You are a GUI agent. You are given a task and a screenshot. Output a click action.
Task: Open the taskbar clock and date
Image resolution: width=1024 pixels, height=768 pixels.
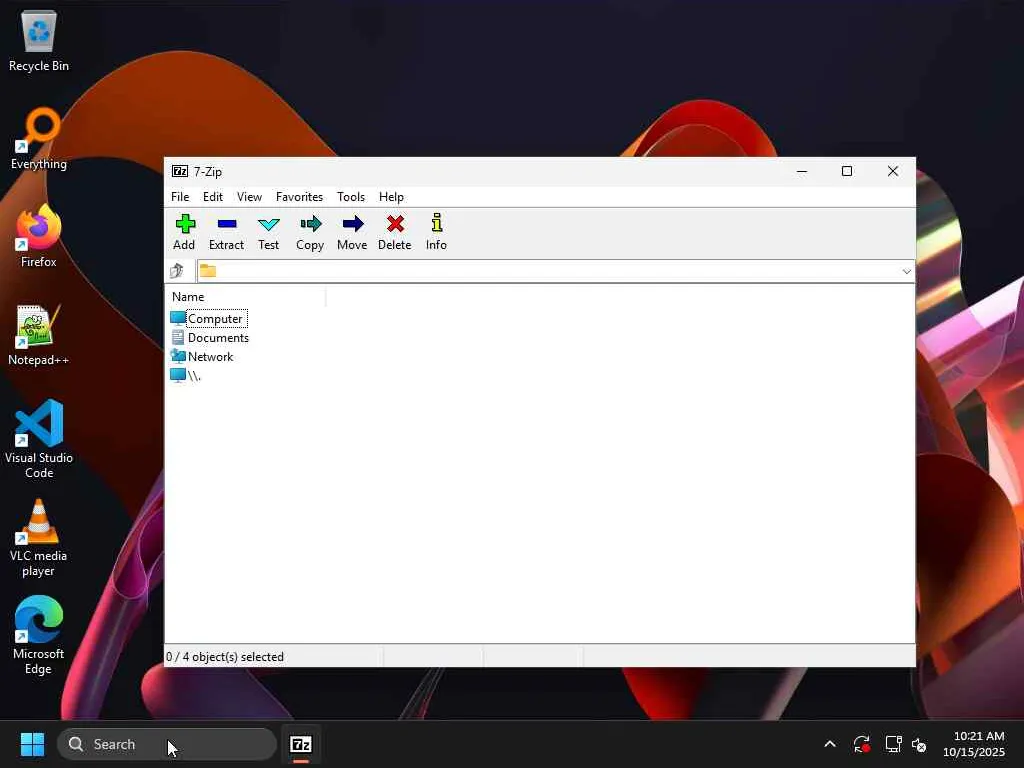(x=974, y=744)
